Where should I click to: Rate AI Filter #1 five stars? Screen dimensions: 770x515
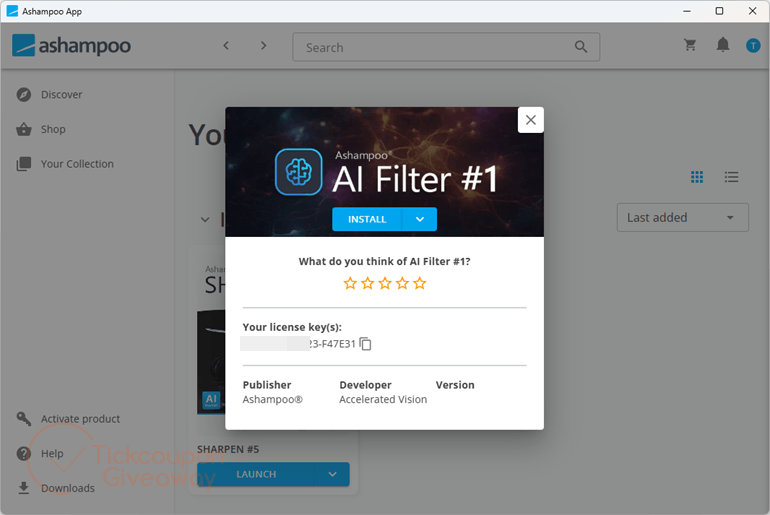[x=420, y=283]
